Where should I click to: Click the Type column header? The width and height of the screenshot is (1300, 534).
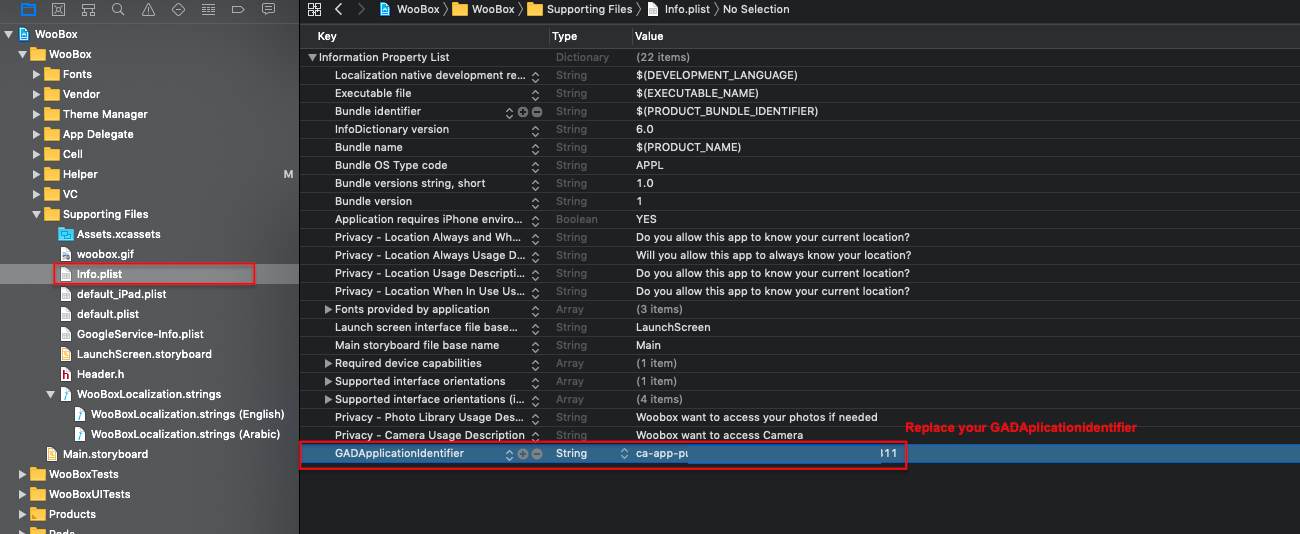pyautogui.click(x=565, y=36)
